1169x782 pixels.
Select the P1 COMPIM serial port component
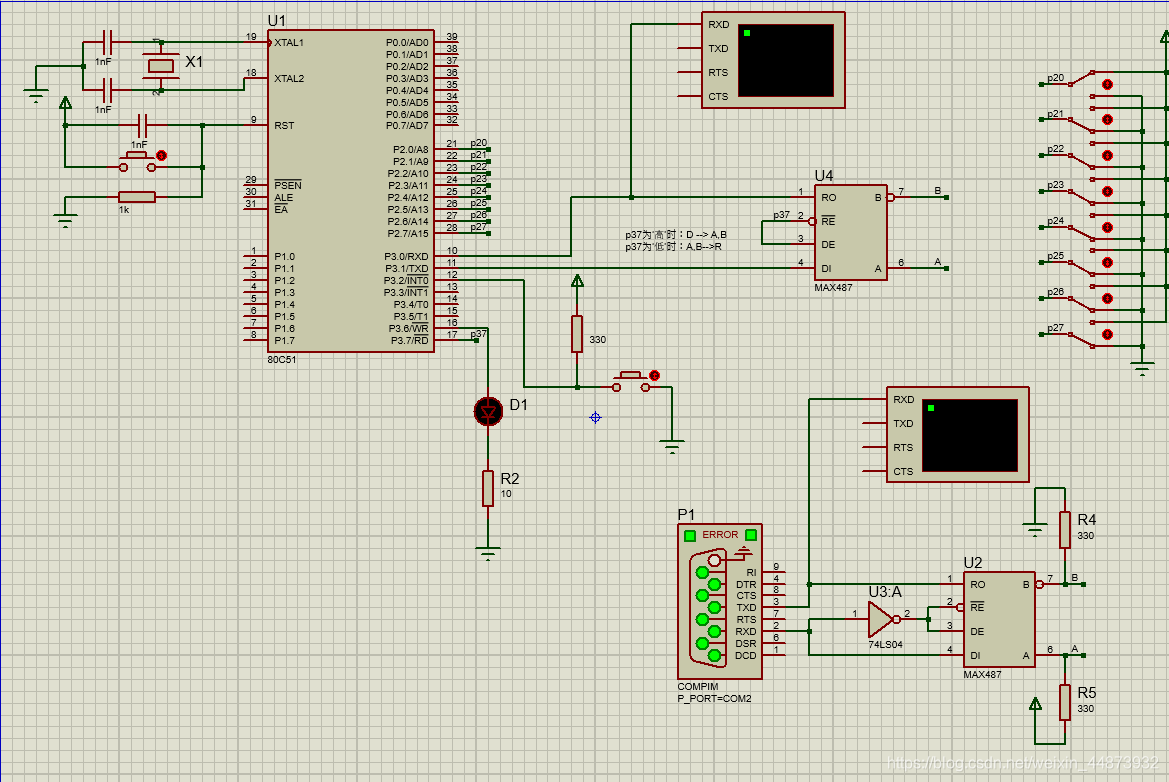pos(719,602)
